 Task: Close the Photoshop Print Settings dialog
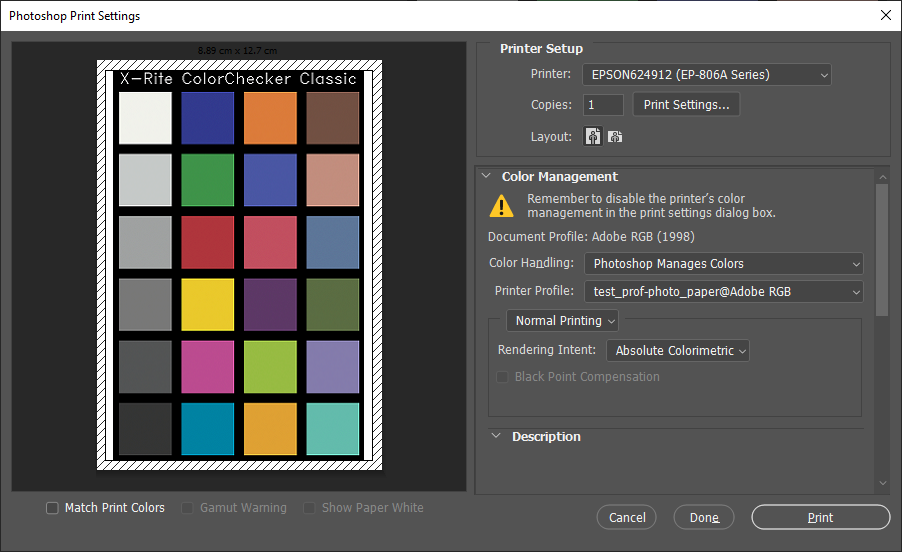(x=886, y=16)
